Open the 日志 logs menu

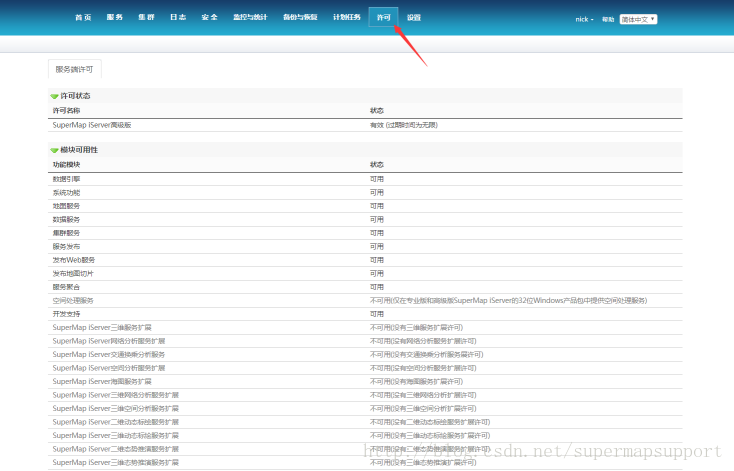pyautogui.click(x=178, y=17)
